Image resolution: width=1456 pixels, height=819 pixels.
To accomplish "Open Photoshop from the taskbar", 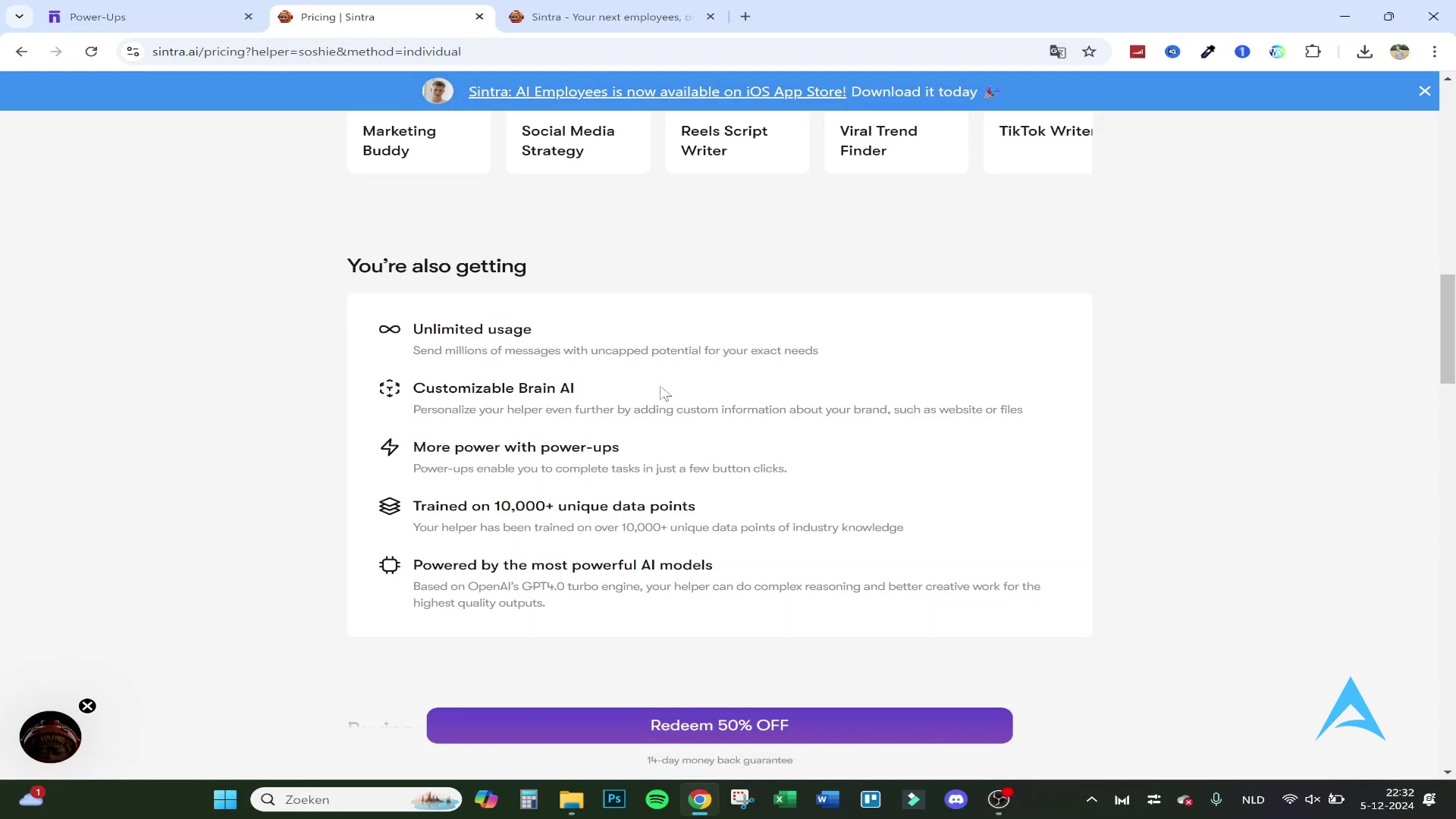I will (614, 799).
